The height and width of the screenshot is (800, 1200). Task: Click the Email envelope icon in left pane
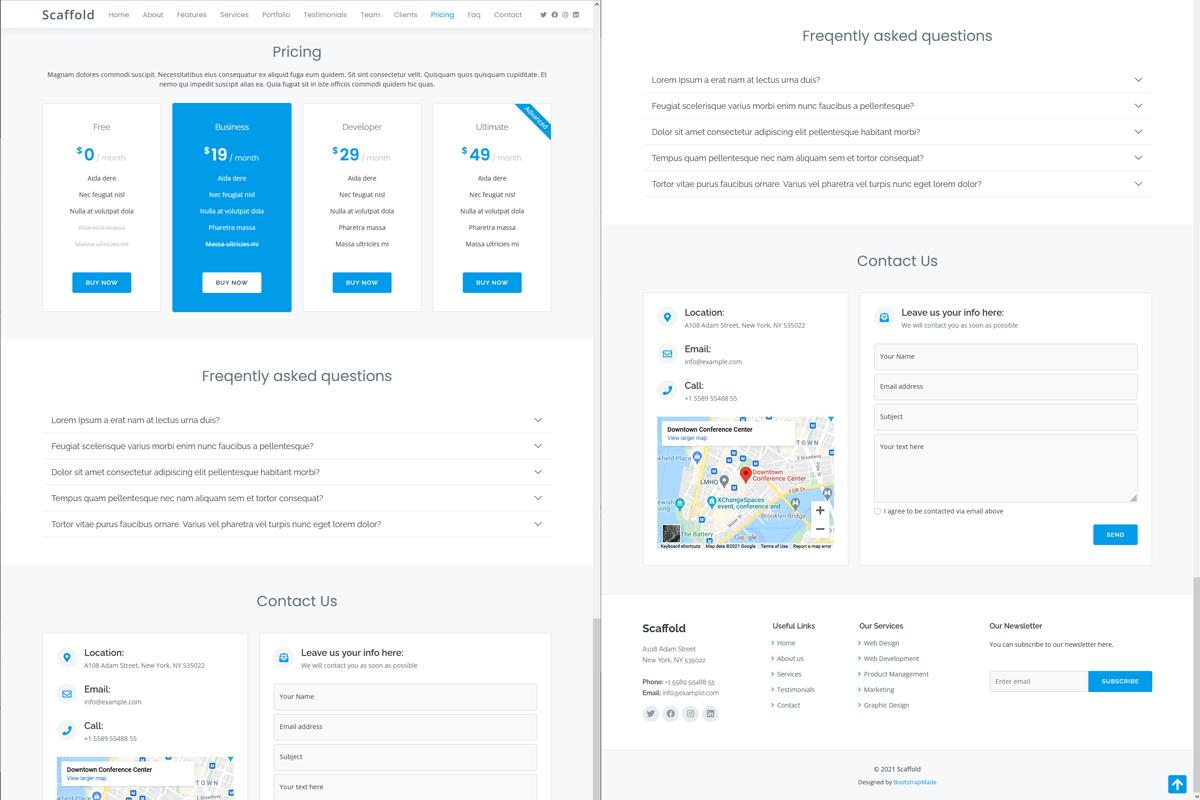point(67,694)
